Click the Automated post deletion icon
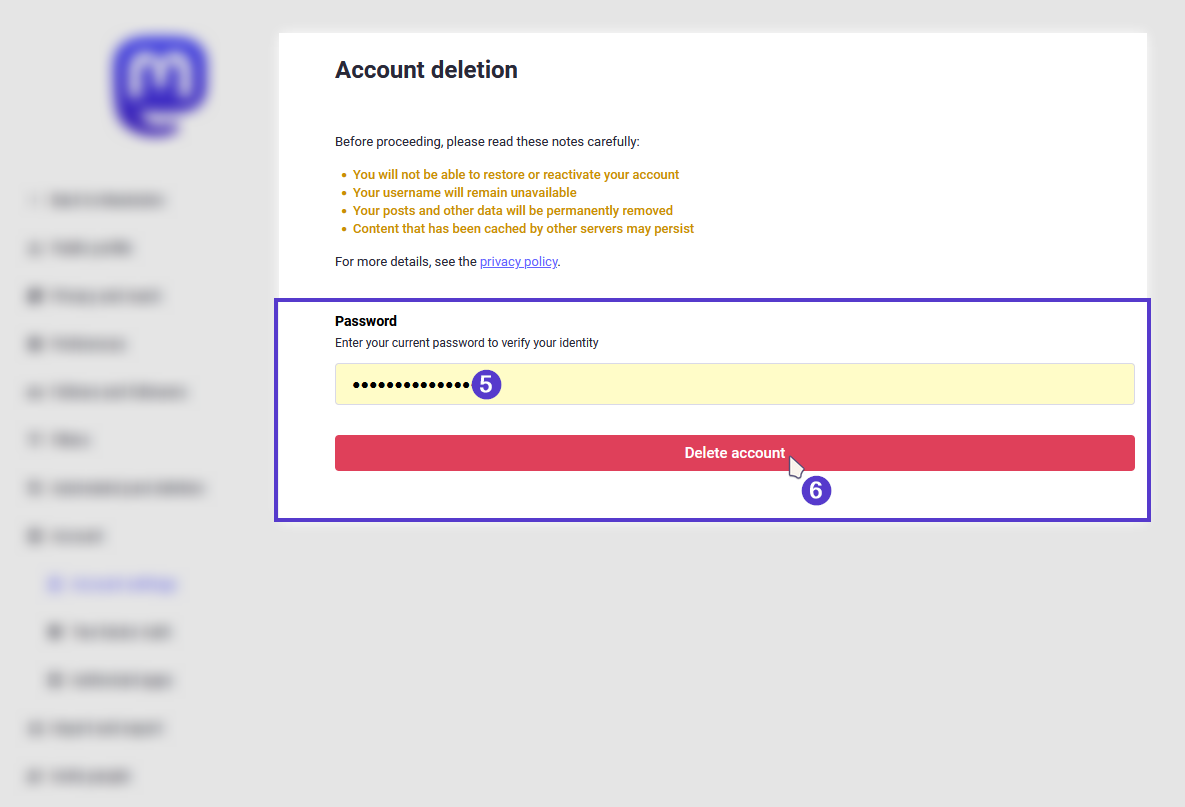 (35, 487)
